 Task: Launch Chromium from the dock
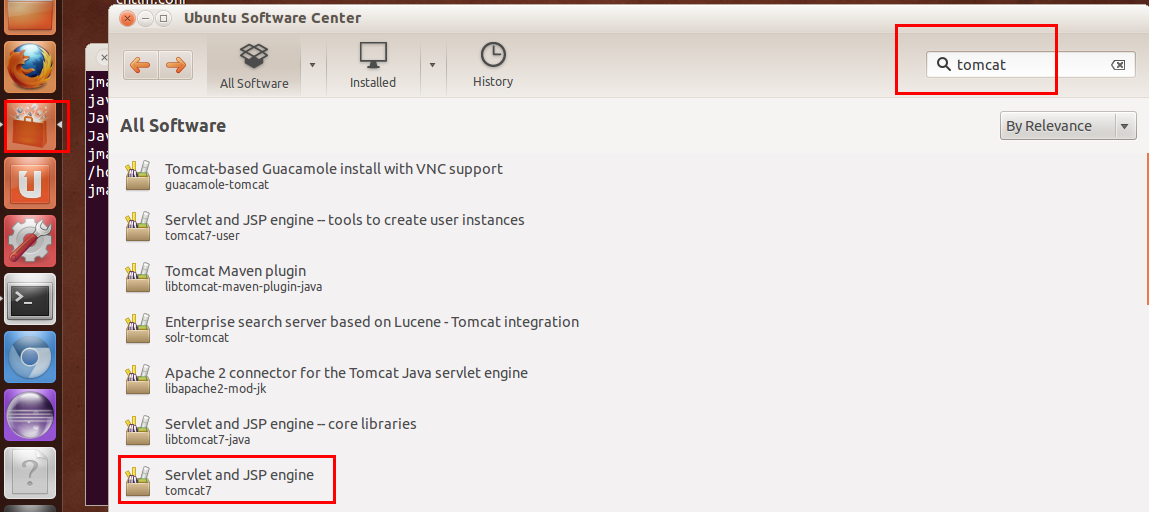[x=31, y=357]
